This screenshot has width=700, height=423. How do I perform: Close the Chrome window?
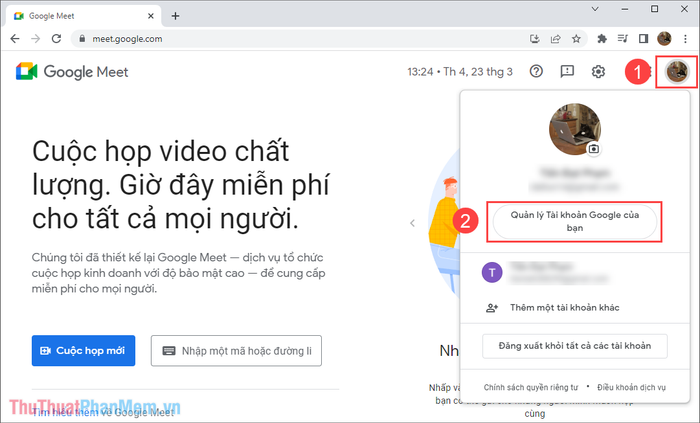[x=684, y=9]
